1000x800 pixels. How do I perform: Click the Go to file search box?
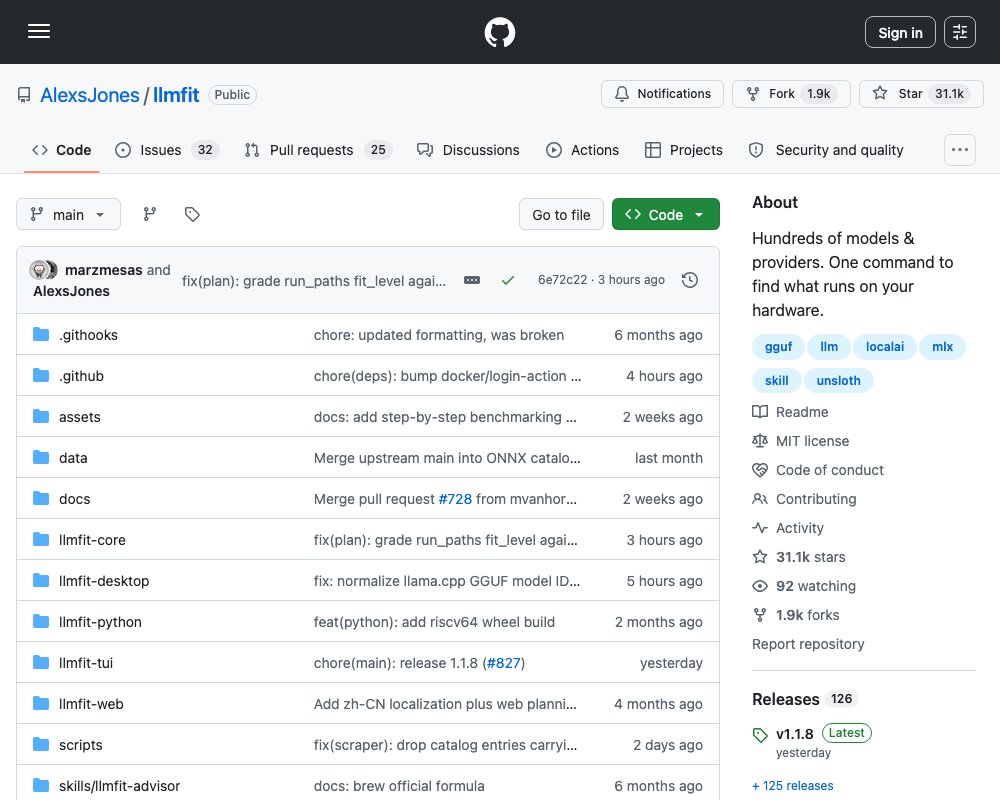(561, 215)
